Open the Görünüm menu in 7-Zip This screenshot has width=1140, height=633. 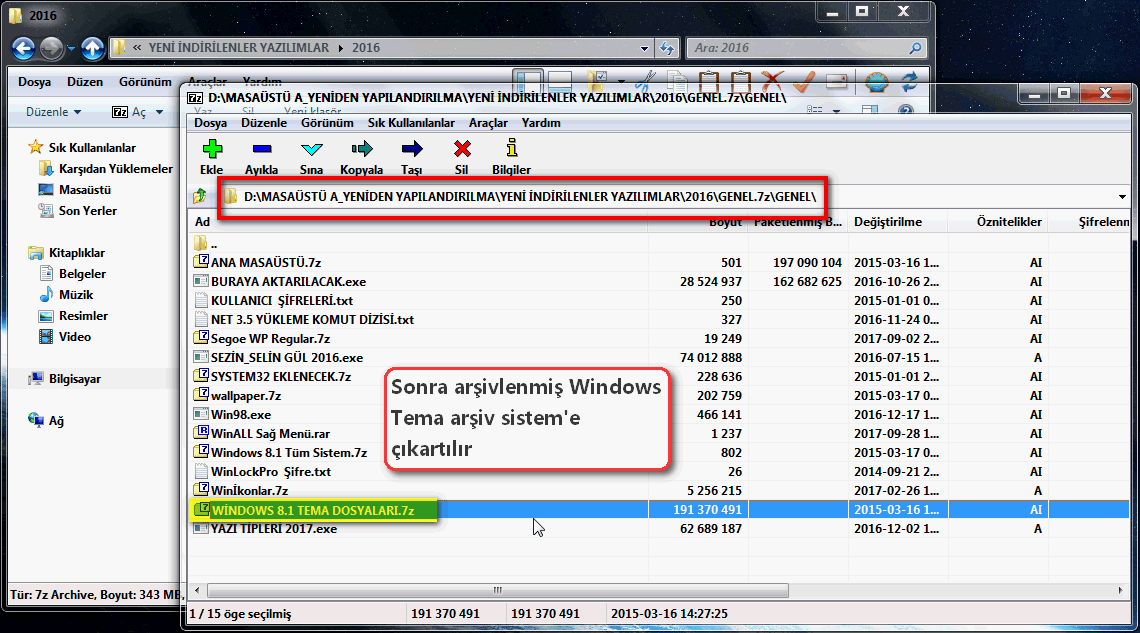[x=327, y=123]
